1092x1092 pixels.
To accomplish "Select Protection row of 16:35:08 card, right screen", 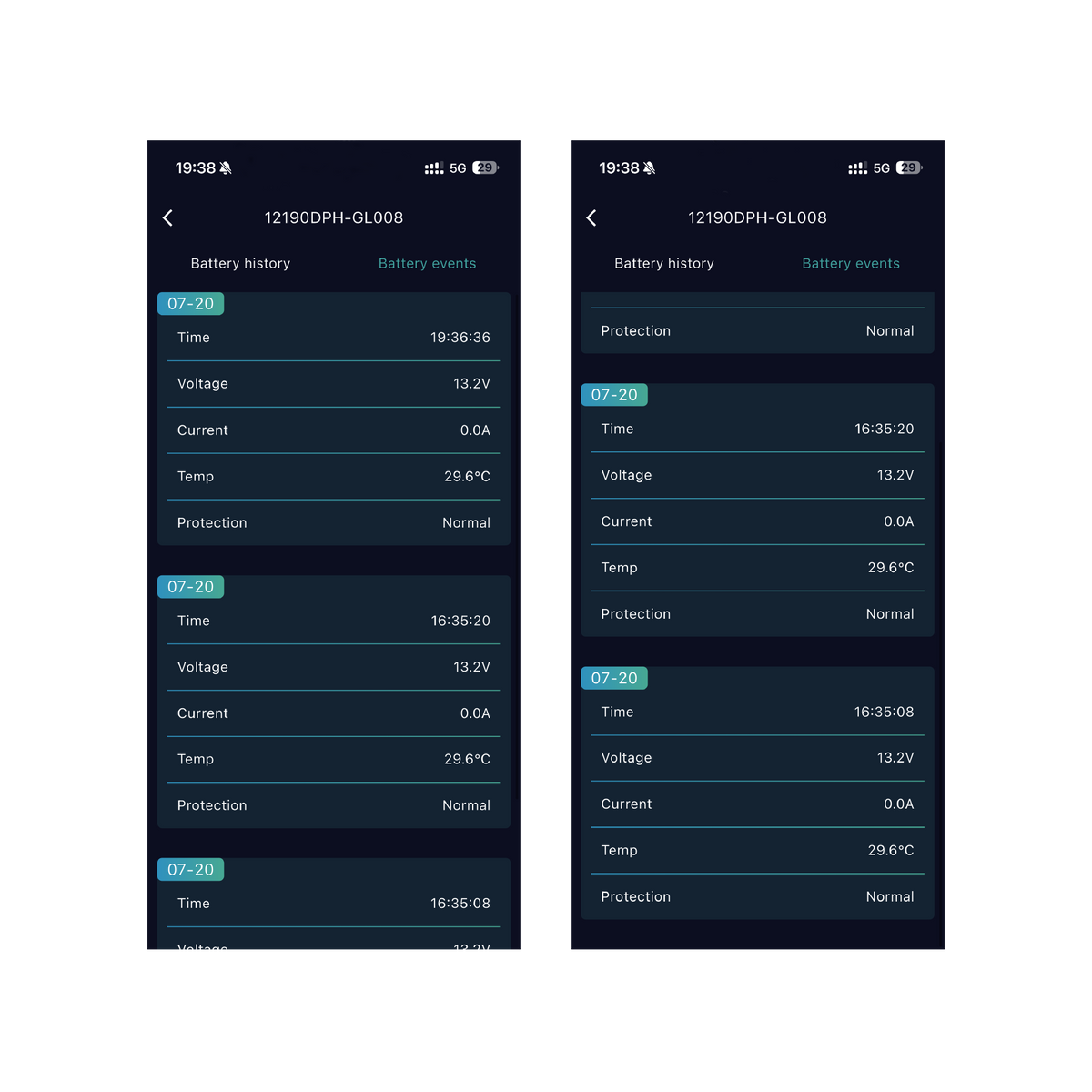I will tap(758, 897).
